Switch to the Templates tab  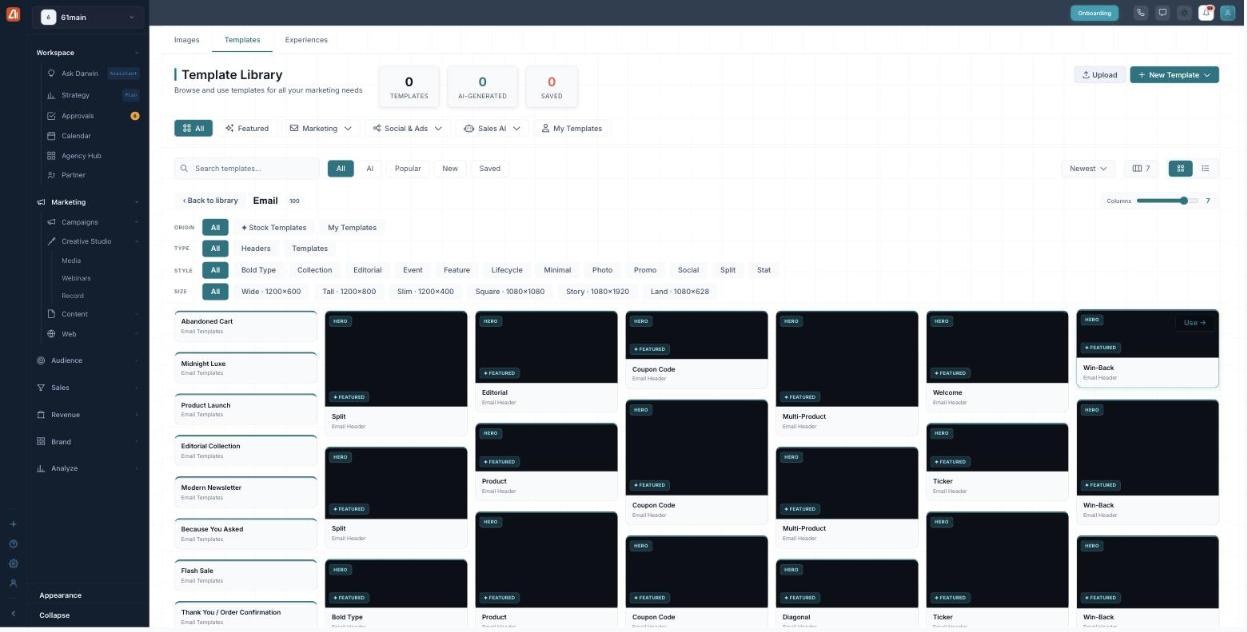(242, 40)
